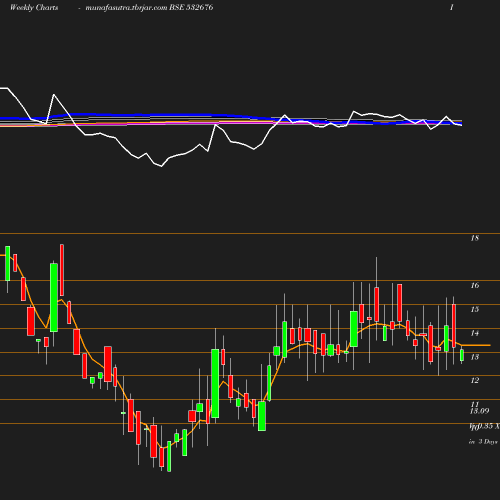The image size is (500, 500).
Task: Click the munafasutra.tbrjar.com BSE 532676 label
Action: click(x=149, y=7)
